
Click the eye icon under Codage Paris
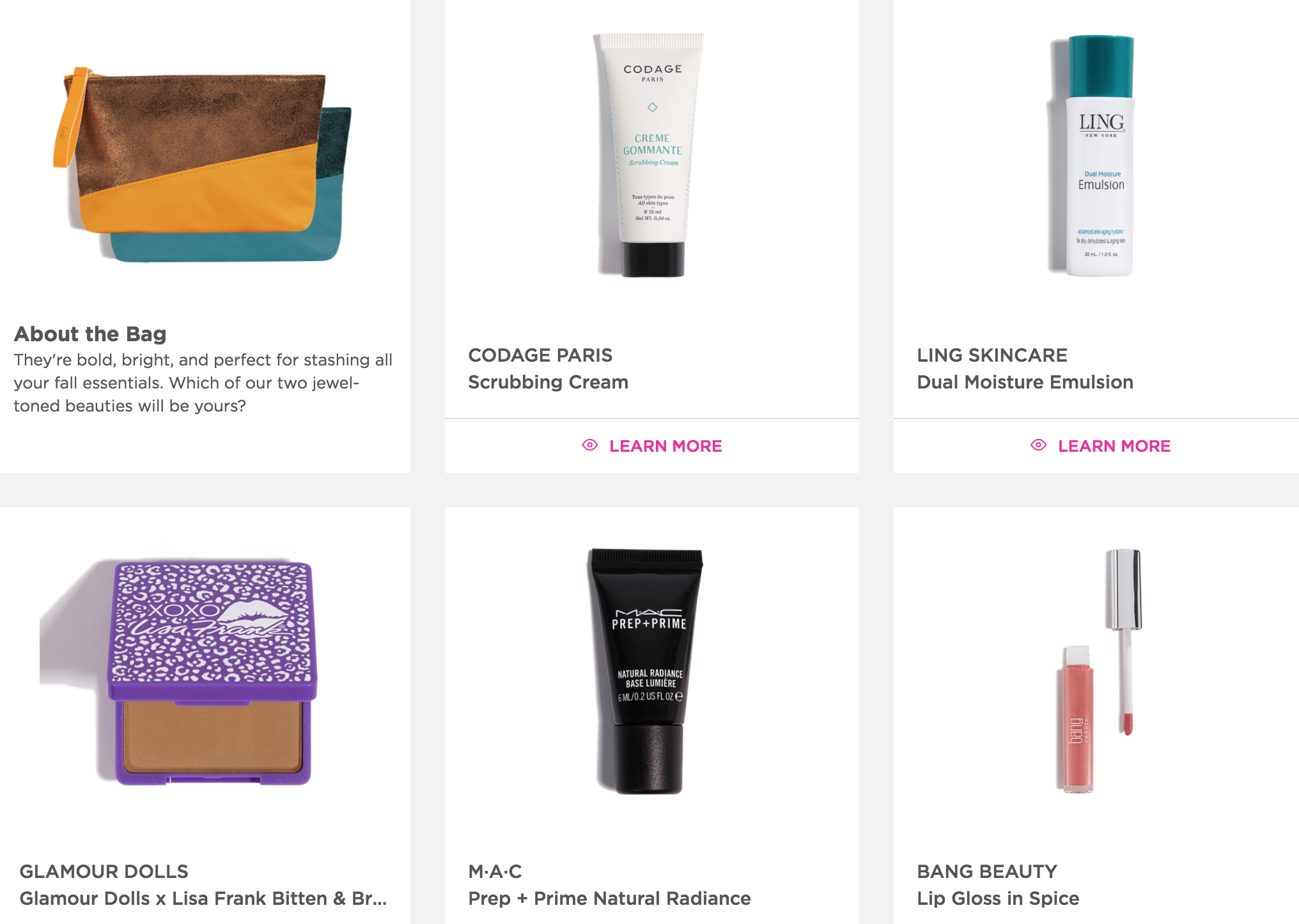tap(590, 445)
